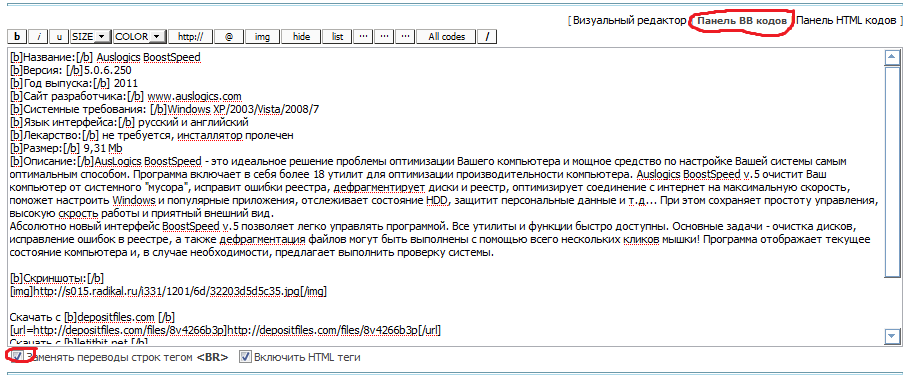Click the 'Лекарство: не требуется' line
Viewport: 907px width, 375px height.
pyautogui.click(x=152, y=134)
